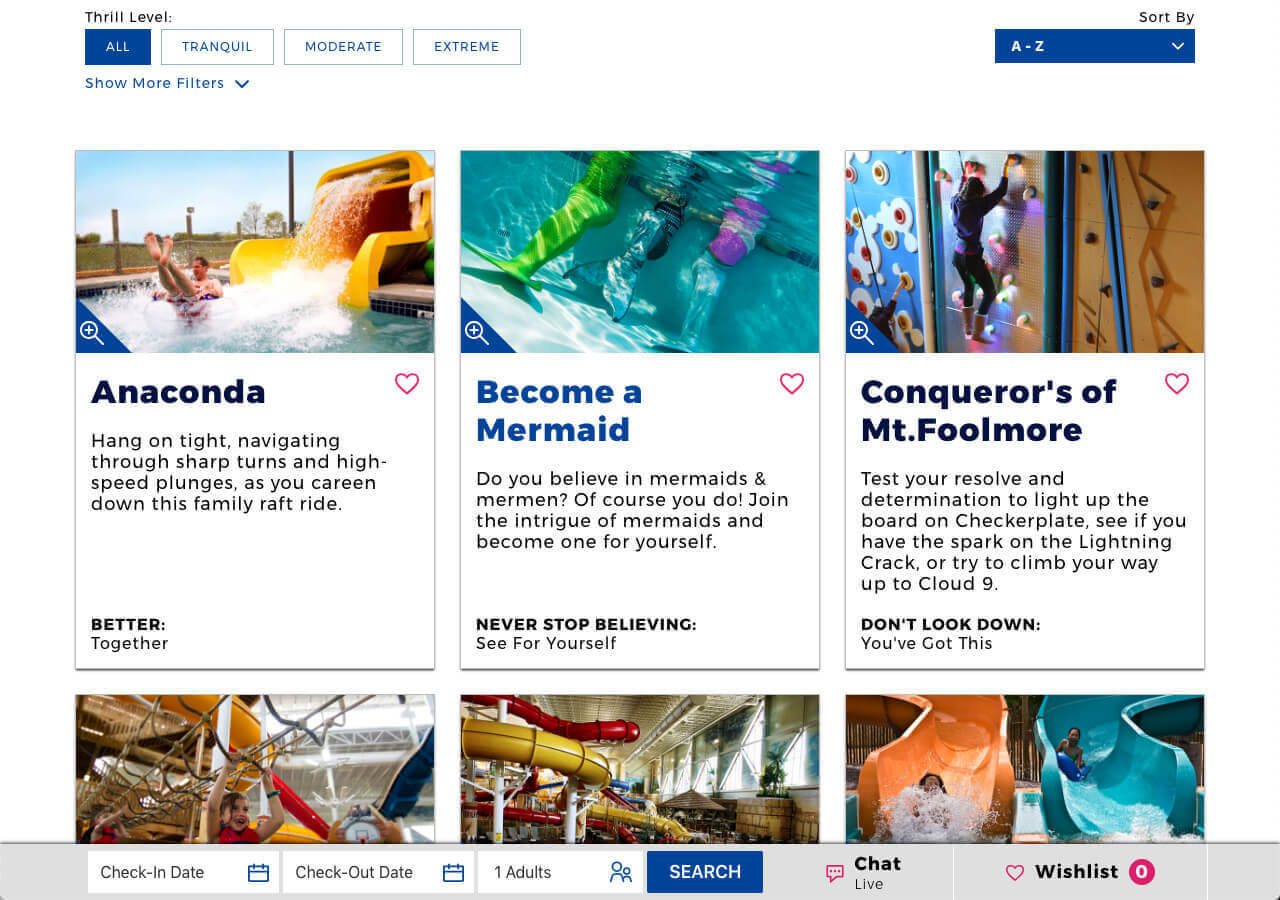Click the blue SEARCH button
1280x900 pixels.
(705, 872)
